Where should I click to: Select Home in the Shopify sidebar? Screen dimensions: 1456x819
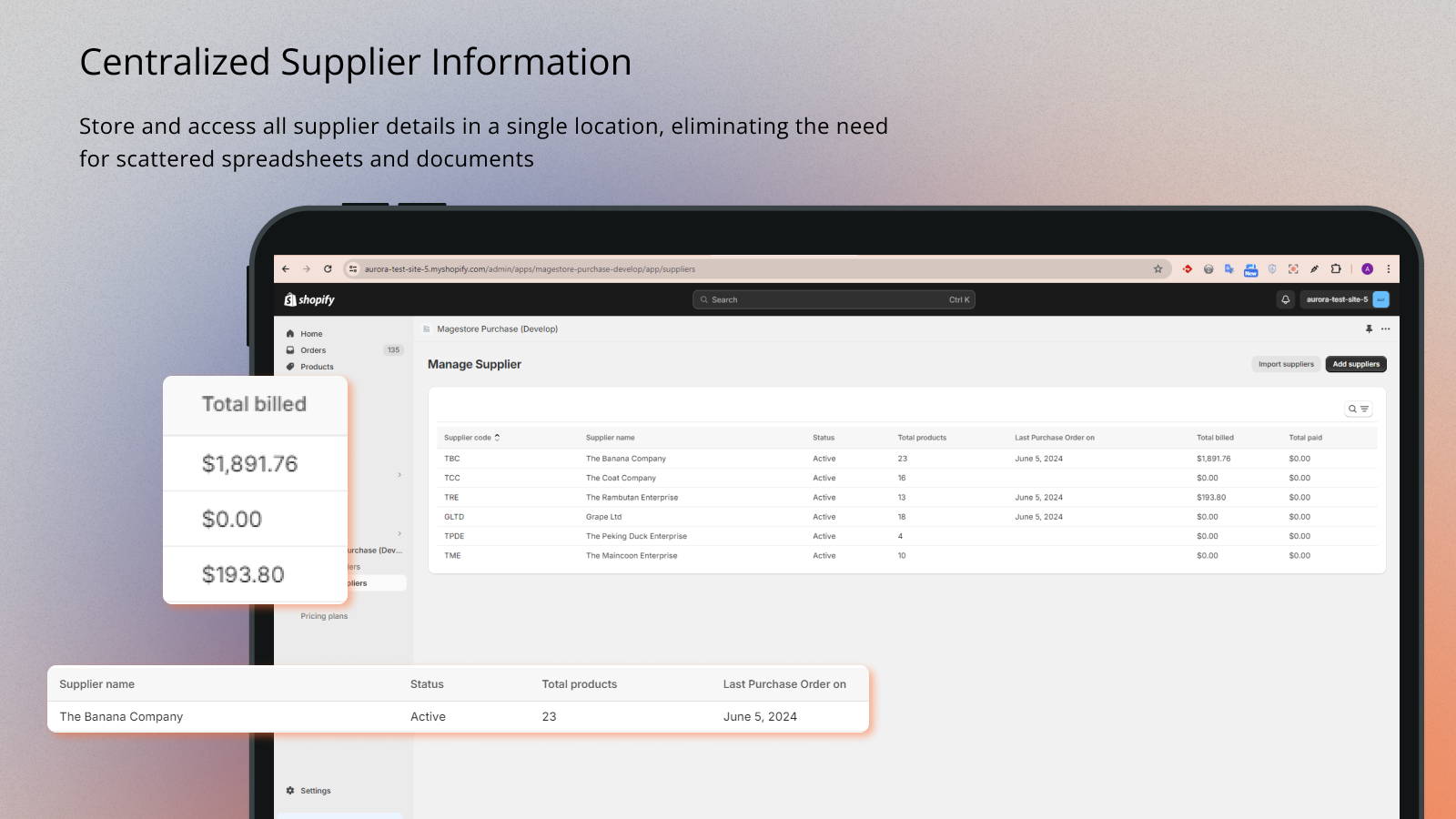tap(311, 334)
